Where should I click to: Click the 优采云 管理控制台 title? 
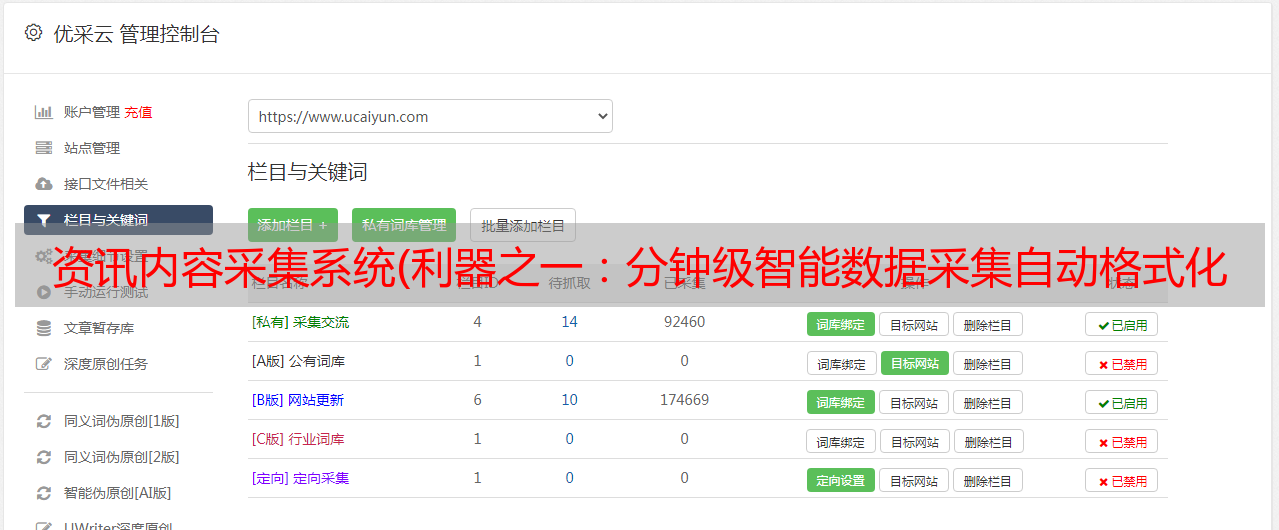(x=136, y=34)
